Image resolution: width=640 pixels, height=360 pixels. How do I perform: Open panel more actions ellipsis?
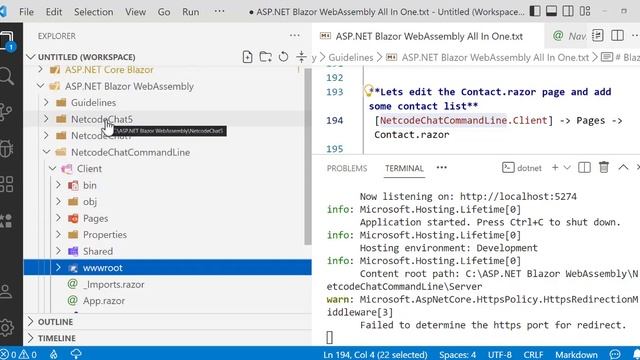click(442, 168)
